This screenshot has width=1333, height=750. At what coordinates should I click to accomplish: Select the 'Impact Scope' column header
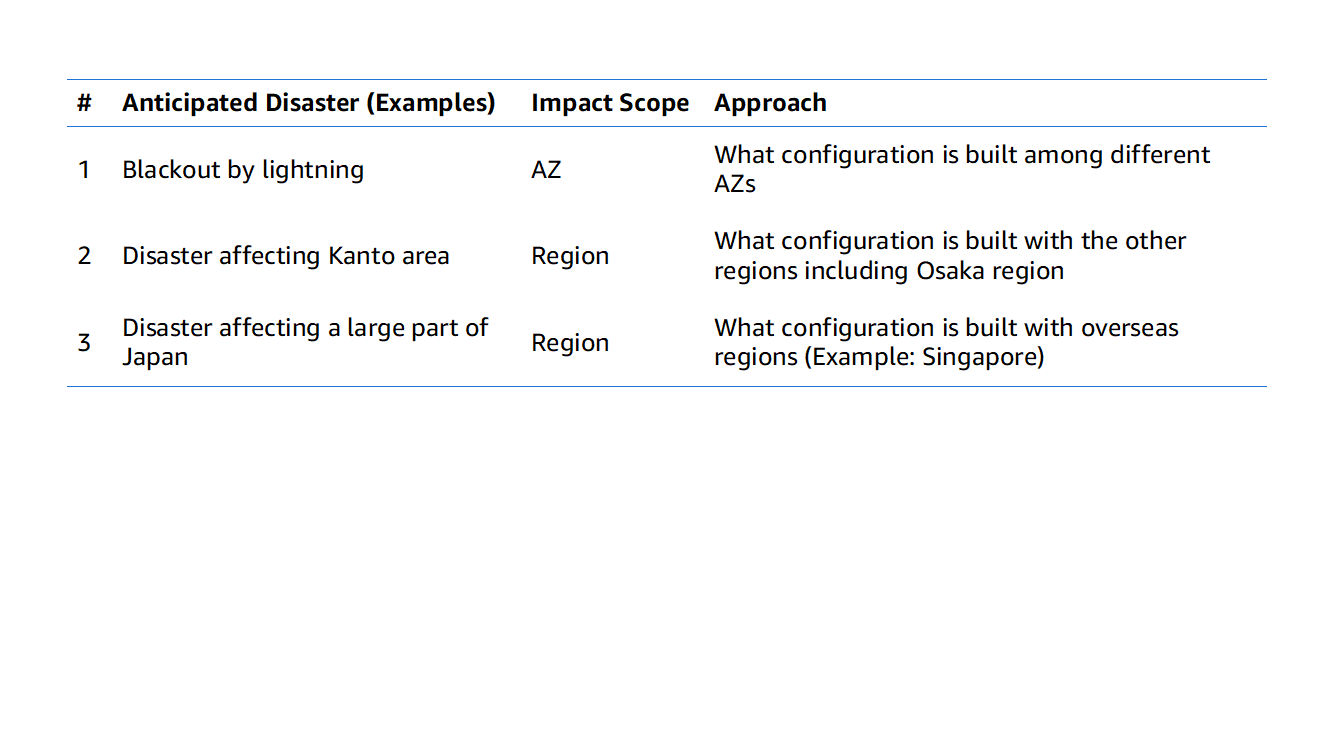610,103
